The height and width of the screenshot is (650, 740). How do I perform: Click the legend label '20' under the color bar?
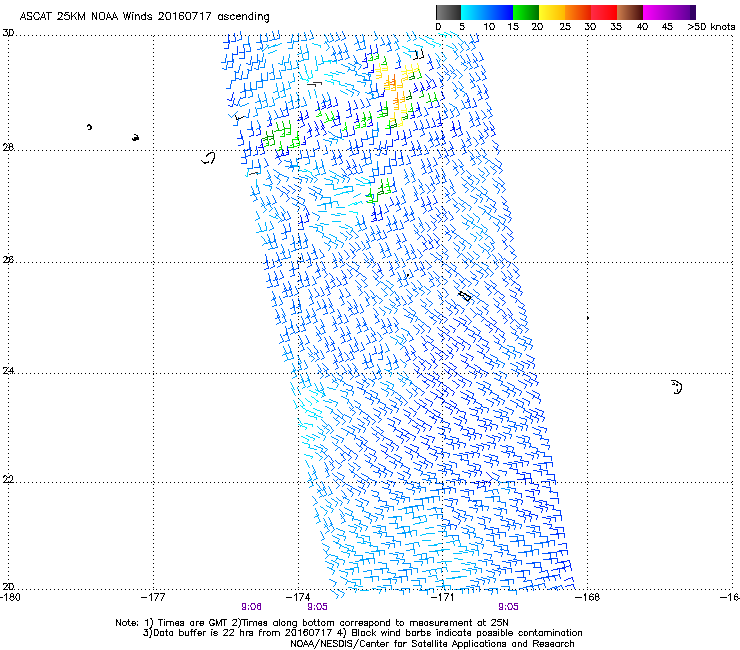point(537,27)
